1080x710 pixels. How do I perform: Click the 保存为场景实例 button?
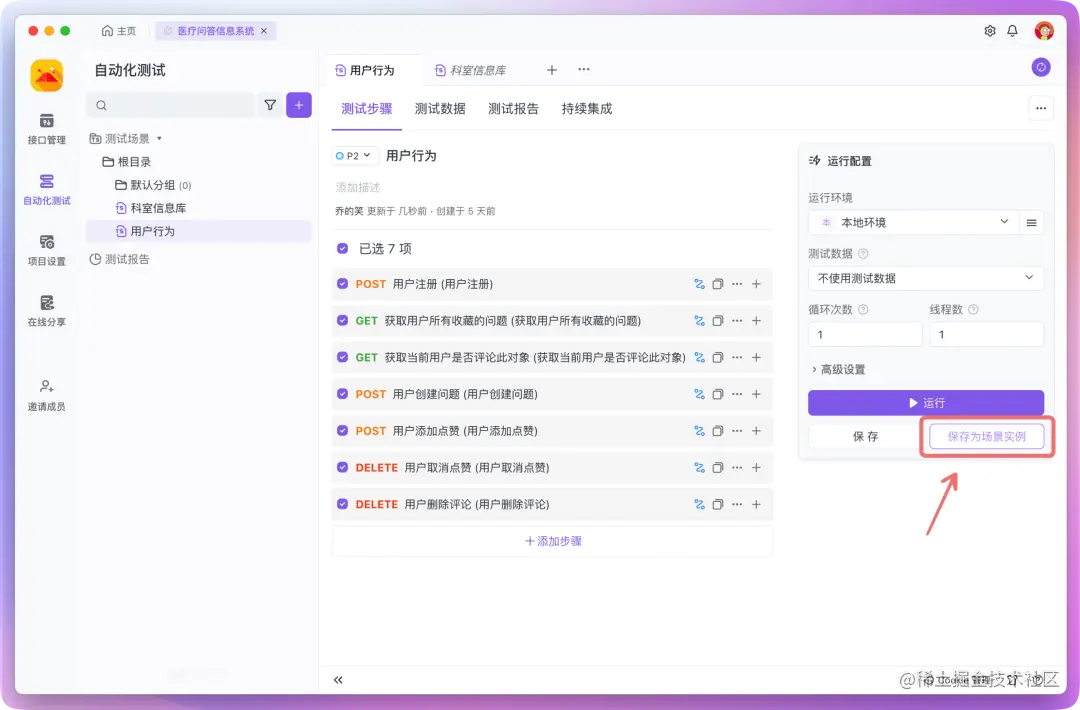coord(987,436)
